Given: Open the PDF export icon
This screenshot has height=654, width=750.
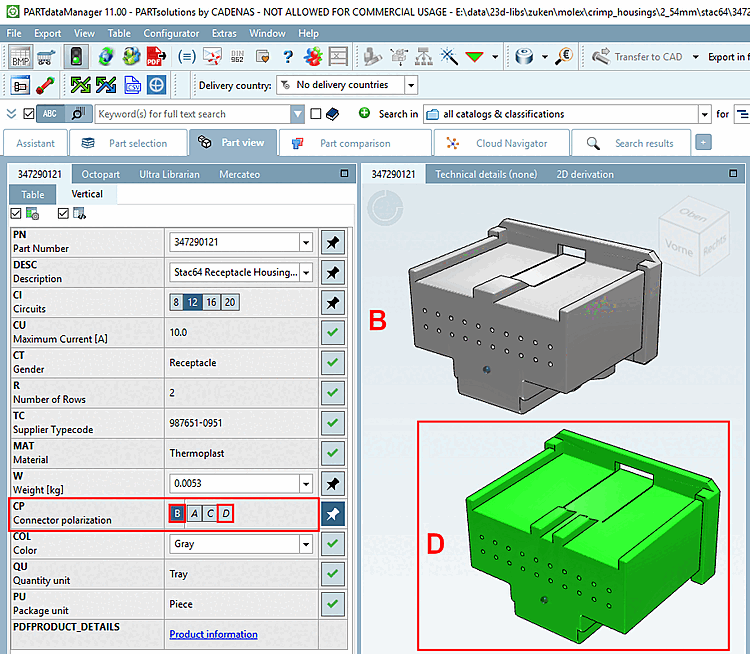Looking at the screenshot, I should (x=156, y=56).
